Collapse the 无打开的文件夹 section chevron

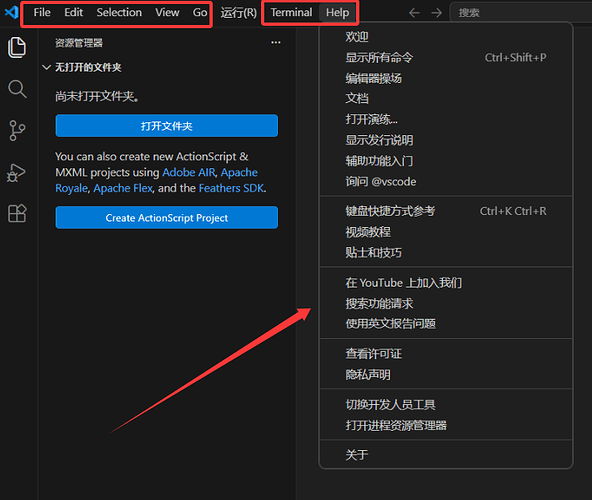tap(46, 68)
